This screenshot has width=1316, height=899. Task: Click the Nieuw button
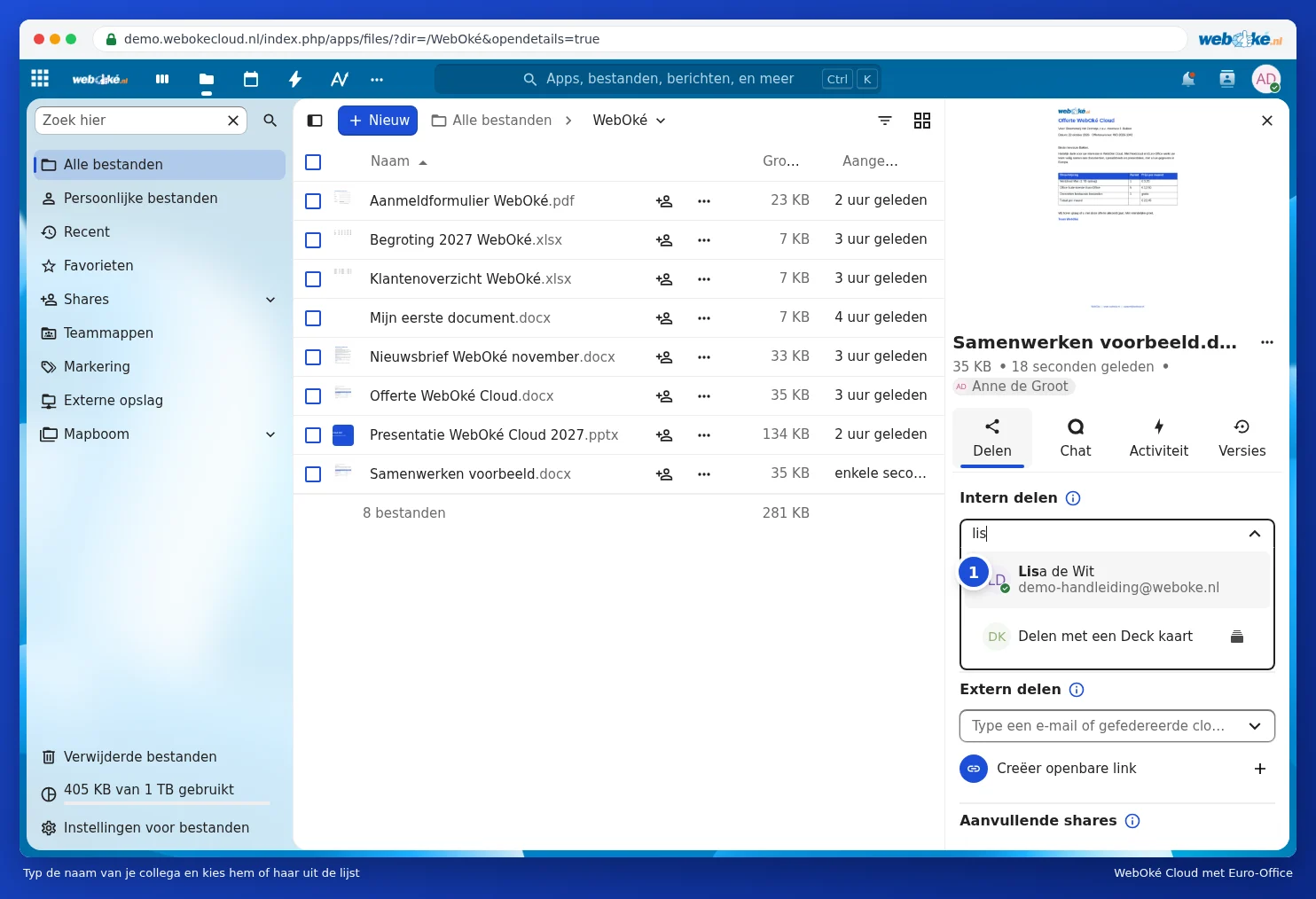[378, 121]
